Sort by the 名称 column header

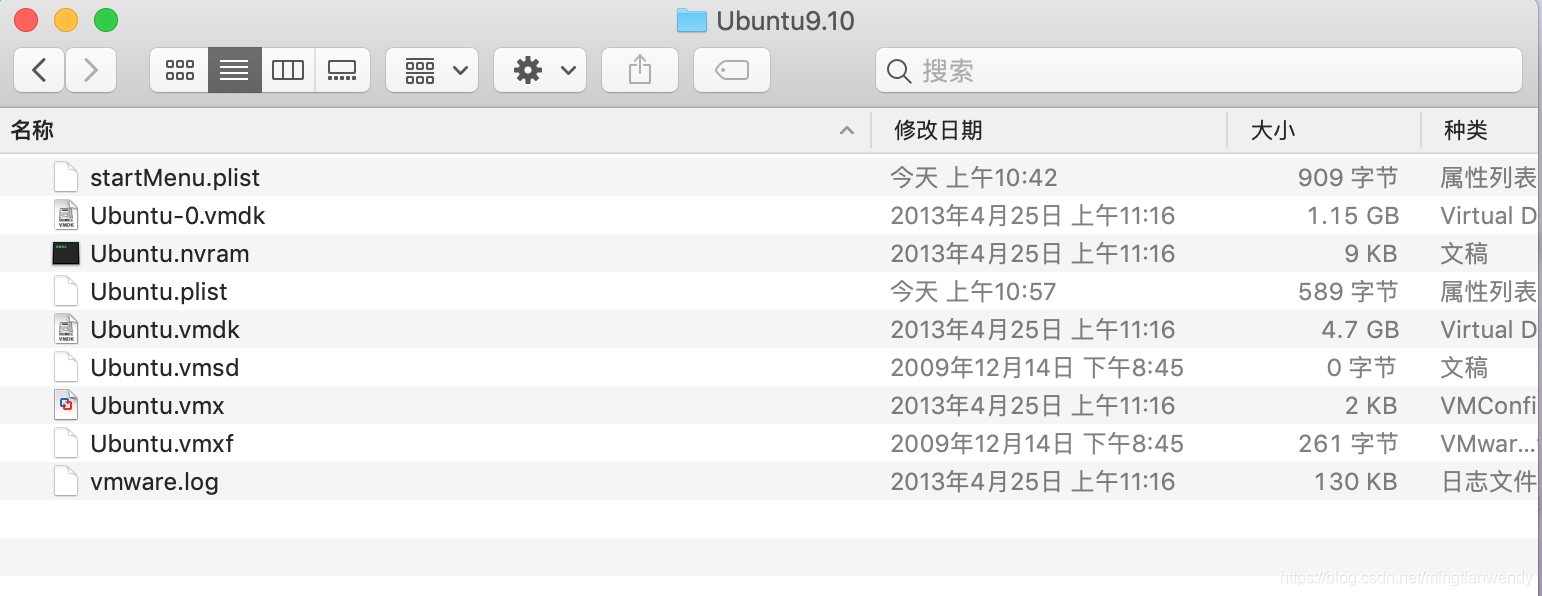click(x=32, y=130)
